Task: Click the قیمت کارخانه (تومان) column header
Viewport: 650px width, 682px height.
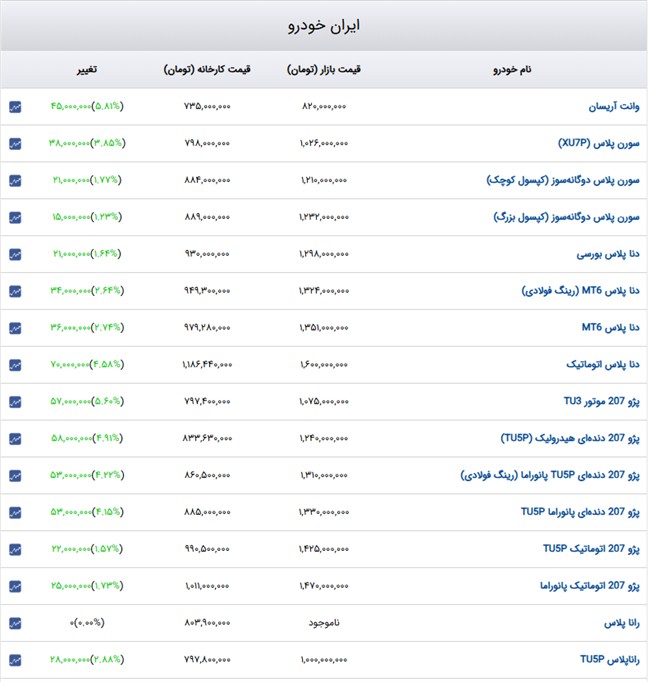Action: [207, 70]
